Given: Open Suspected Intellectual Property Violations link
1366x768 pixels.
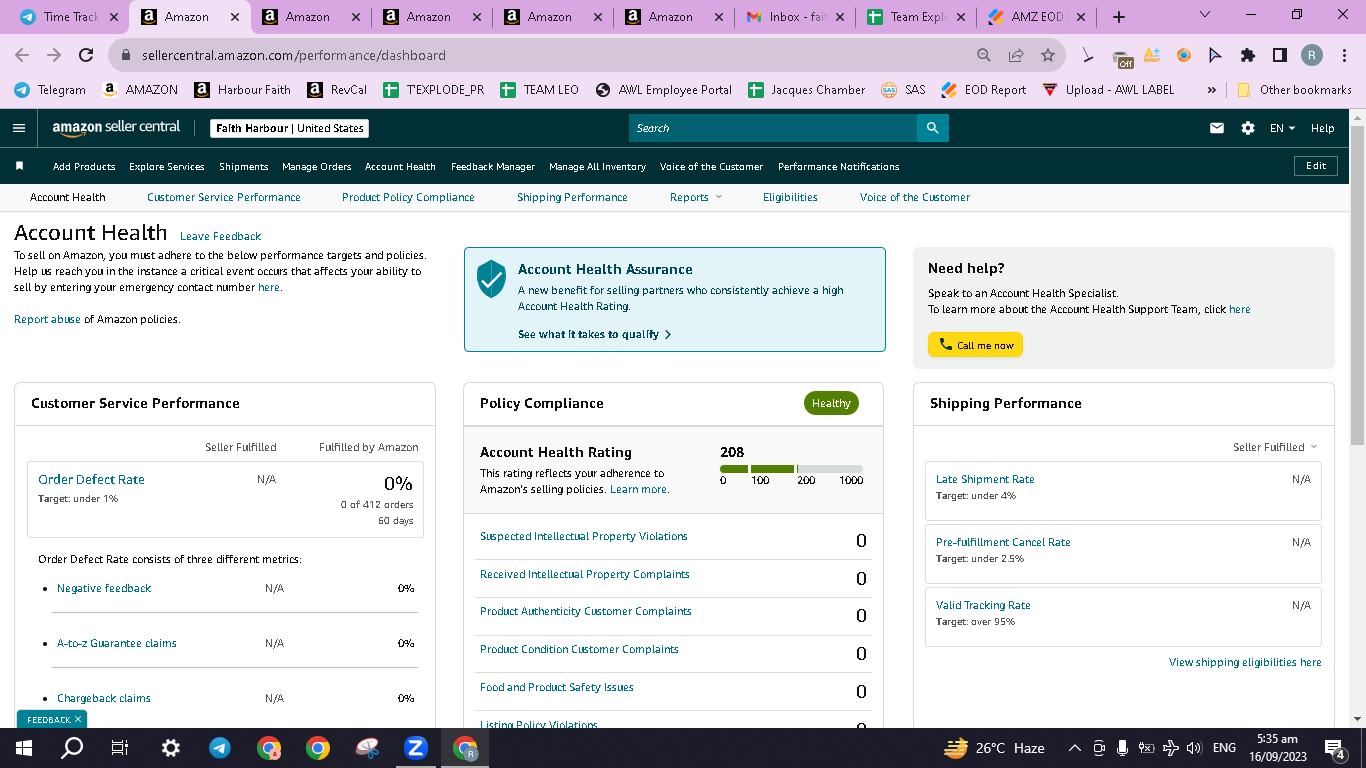Looking at the screenshot, I should [x=584, y=536].
